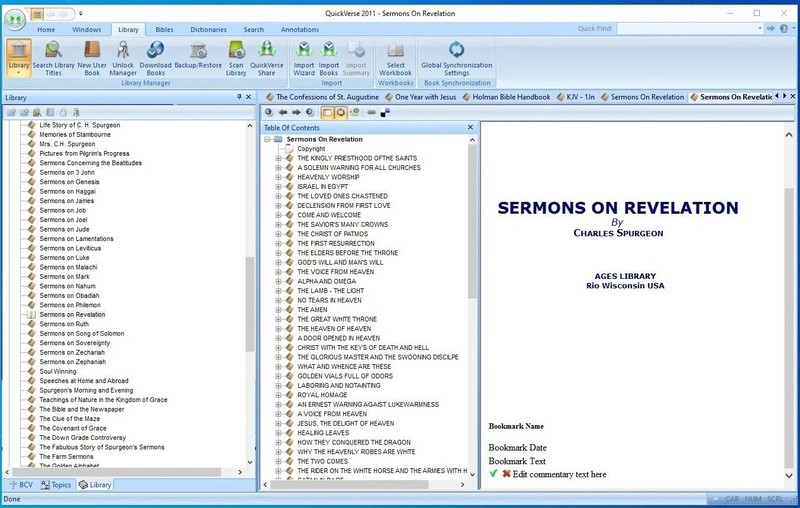The image size is (800, 508).
Task: Toggle the Library panel pin
Action: (x=239, y=97)
